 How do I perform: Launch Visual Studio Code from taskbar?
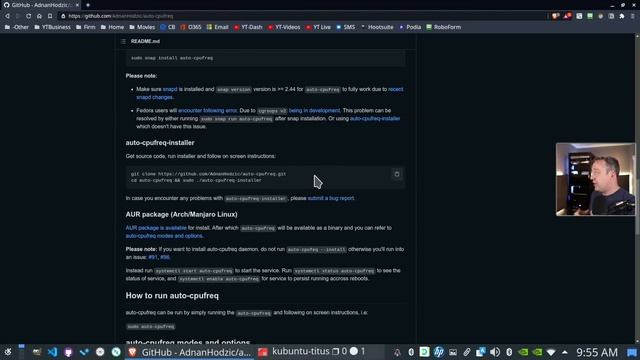coord(52,352)
